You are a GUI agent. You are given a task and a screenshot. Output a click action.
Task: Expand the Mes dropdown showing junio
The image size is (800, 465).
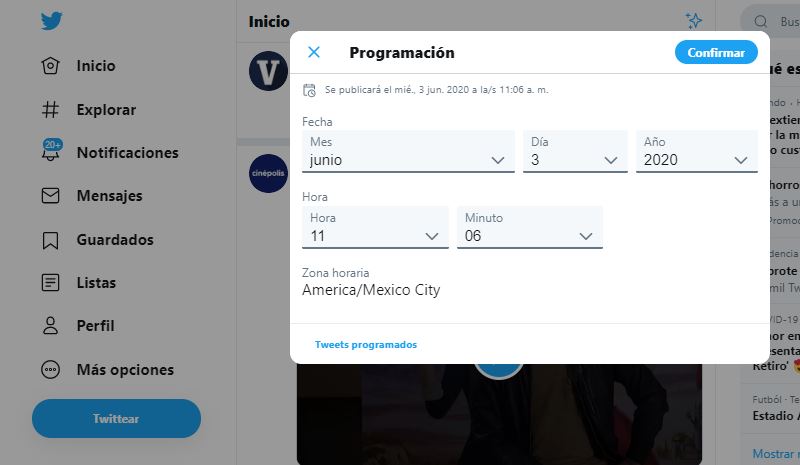pos(408,151)
